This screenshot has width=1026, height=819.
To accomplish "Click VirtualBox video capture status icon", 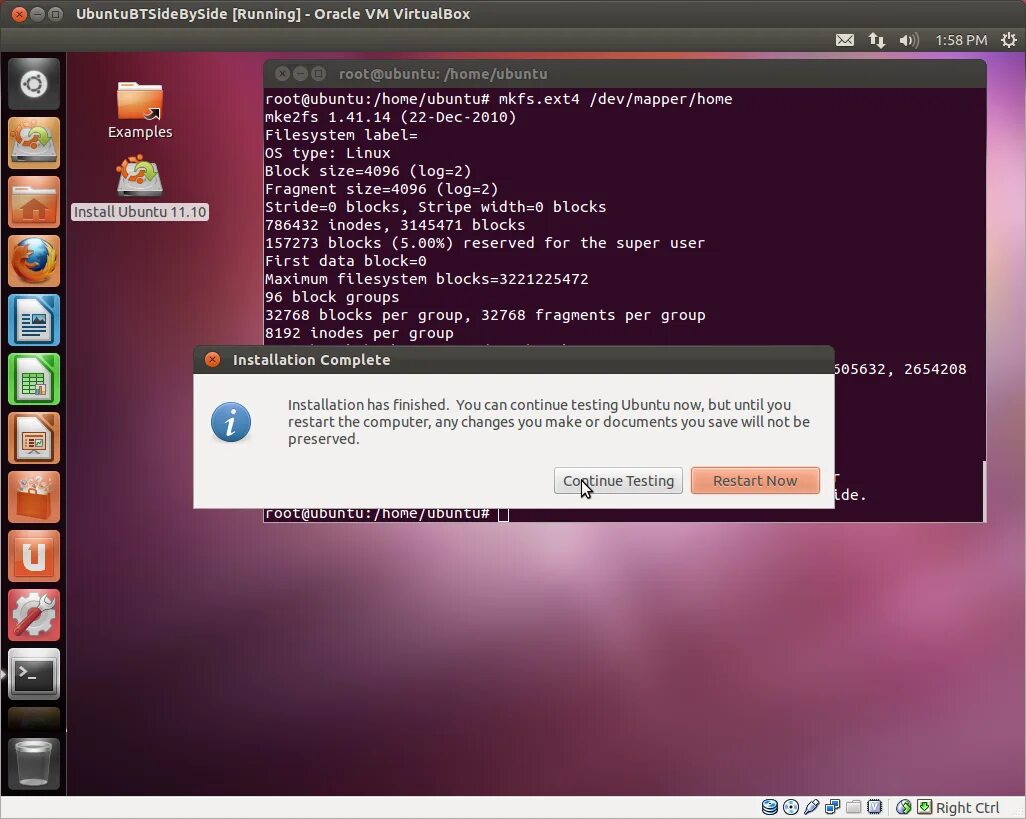I will 875,807.
